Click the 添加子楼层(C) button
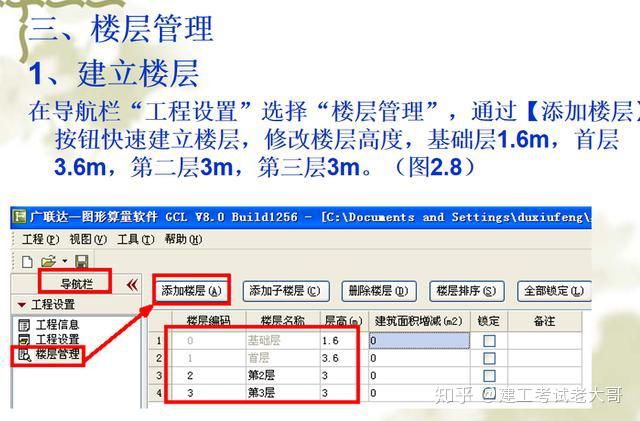This screenshot has height=421, width=640. tap(285, 291)
